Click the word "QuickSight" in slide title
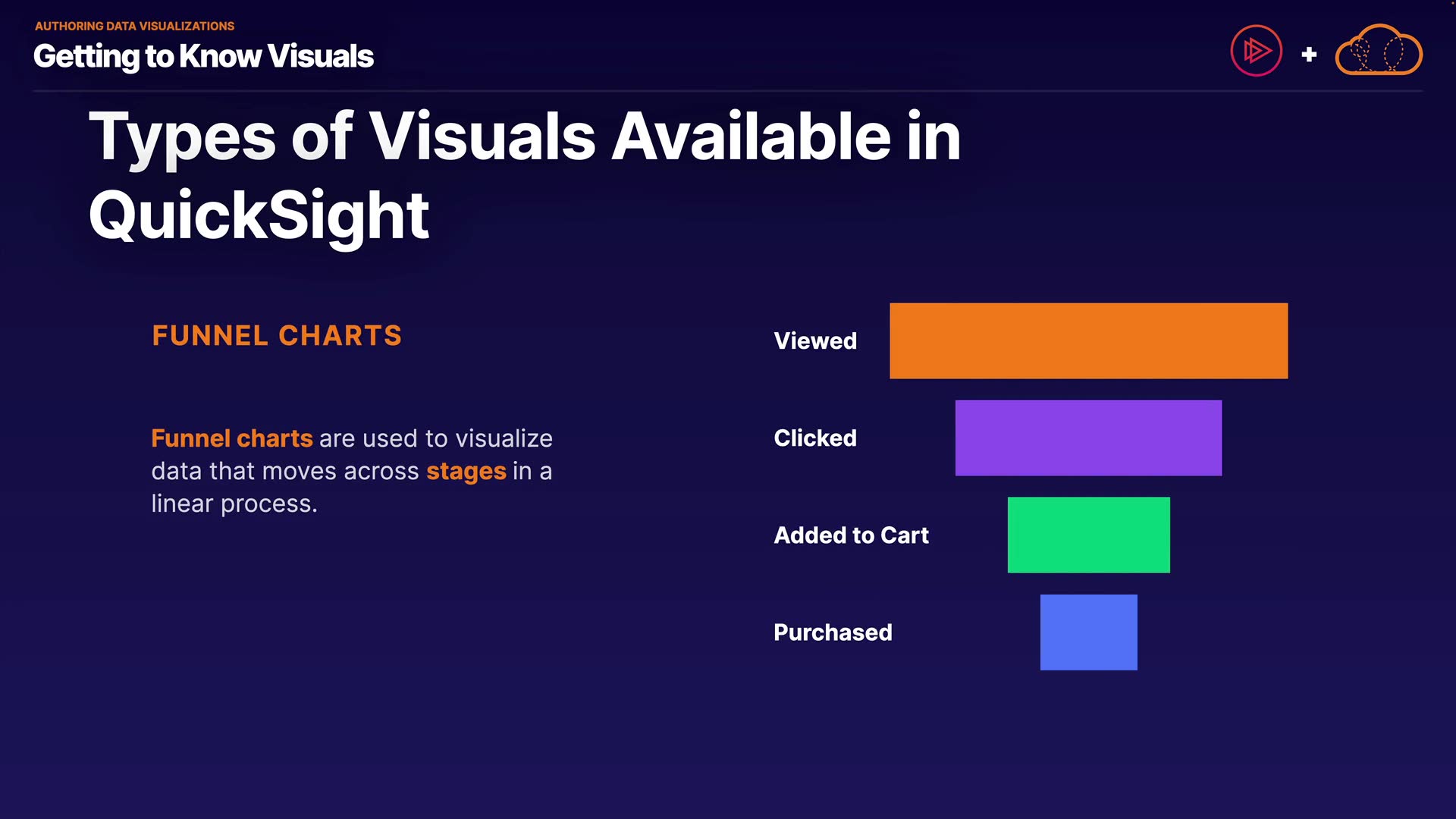This screenshot has width=1456, height=819. click(x=259, y=215)
